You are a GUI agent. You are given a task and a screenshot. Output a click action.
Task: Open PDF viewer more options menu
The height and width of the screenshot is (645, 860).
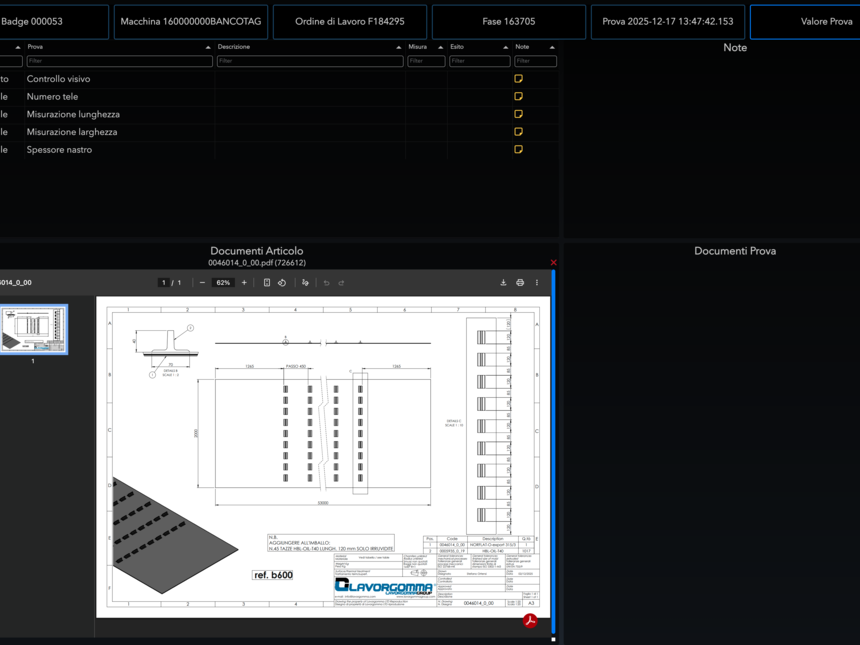[x=537, y=283]
